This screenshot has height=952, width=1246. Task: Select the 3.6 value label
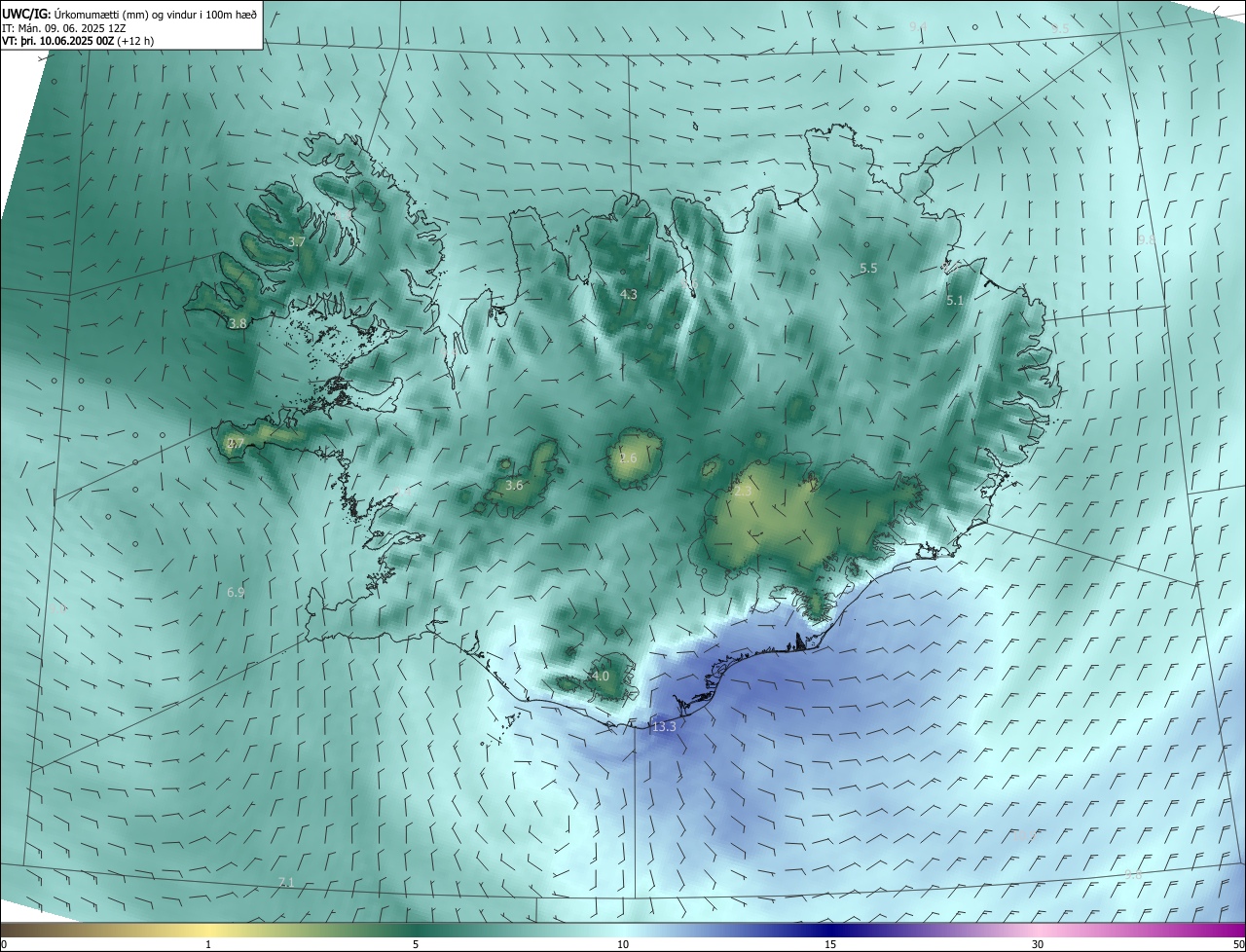(514, 485)
